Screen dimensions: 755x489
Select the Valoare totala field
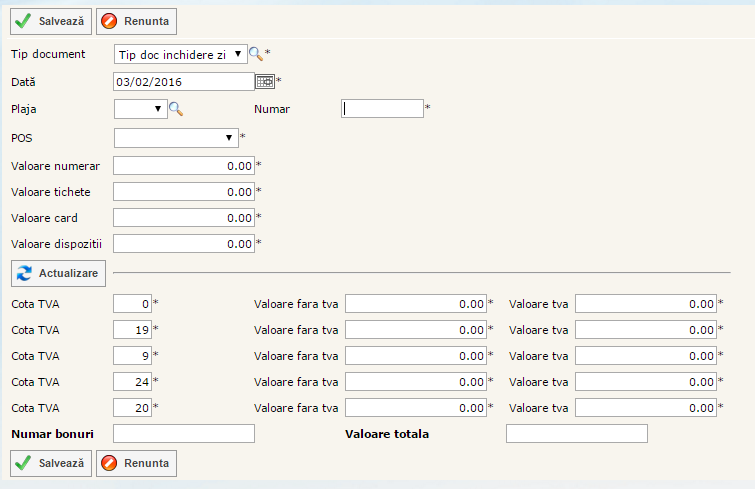[x=576, y=433]
